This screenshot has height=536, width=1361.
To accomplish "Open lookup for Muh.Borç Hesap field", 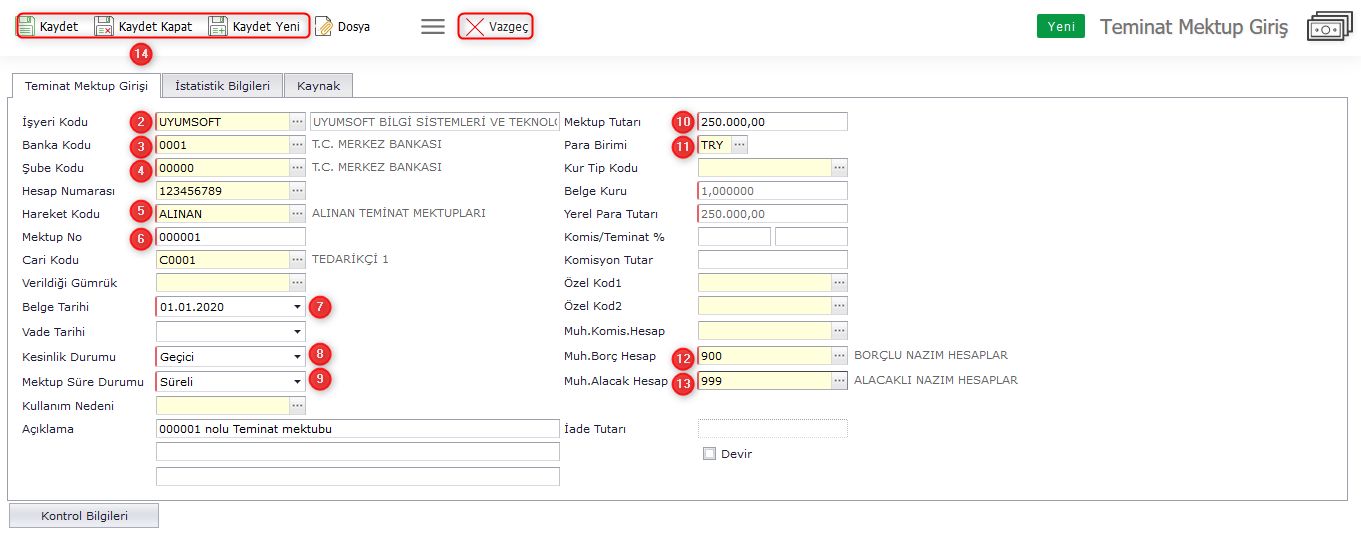I will pyautogui.click(x=839, y=356).
